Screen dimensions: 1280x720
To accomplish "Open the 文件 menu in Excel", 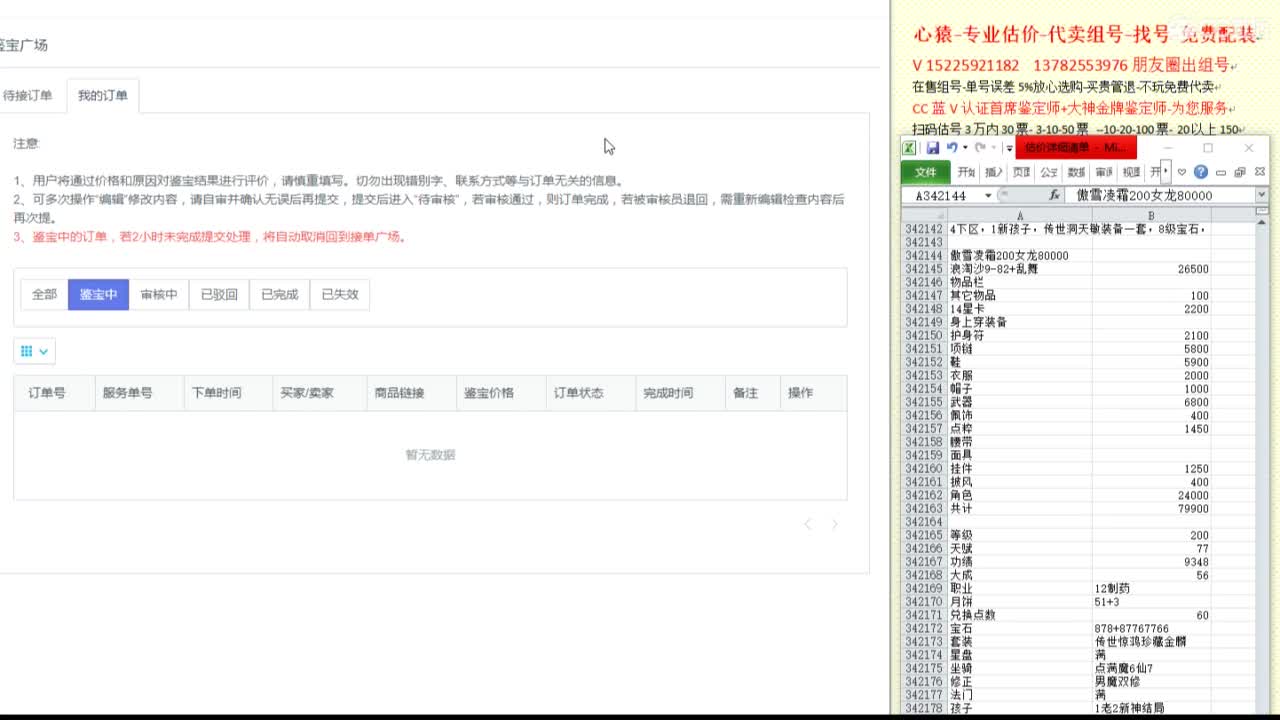I will pos(927,171).
